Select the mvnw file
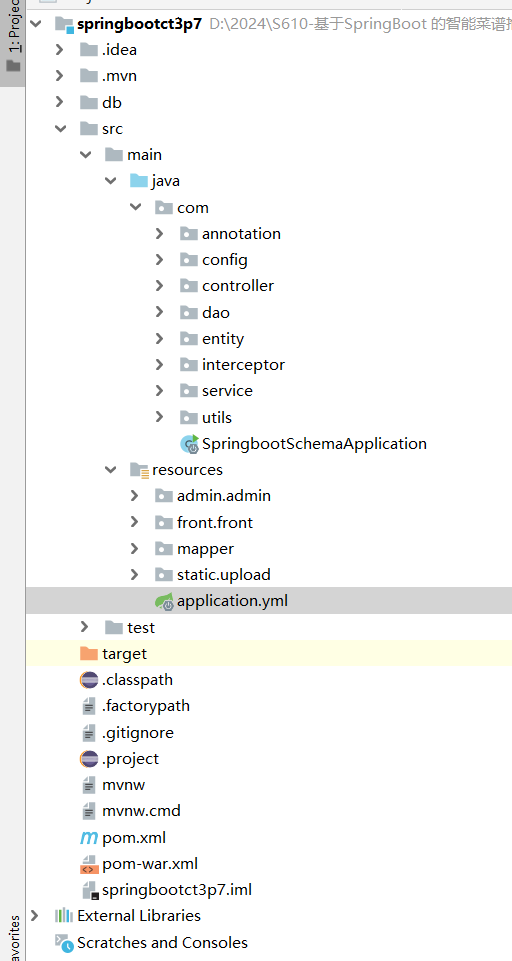 tap(123, 785)
